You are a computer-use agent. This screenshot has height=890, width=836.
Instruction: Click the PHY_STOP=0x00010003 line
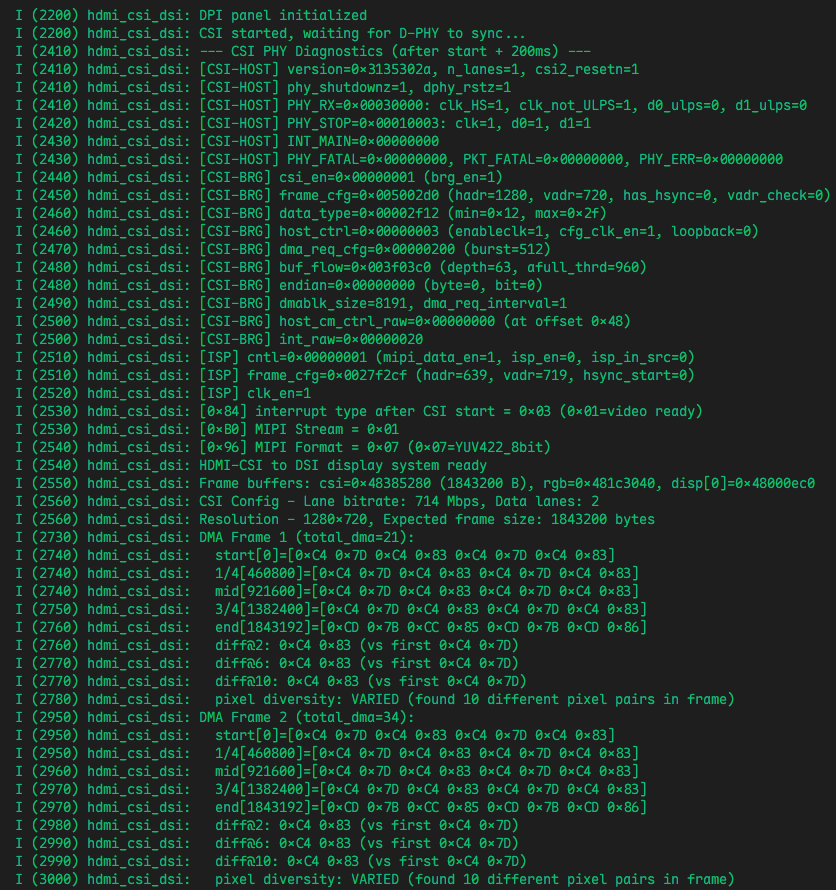[x=303, y=124]
